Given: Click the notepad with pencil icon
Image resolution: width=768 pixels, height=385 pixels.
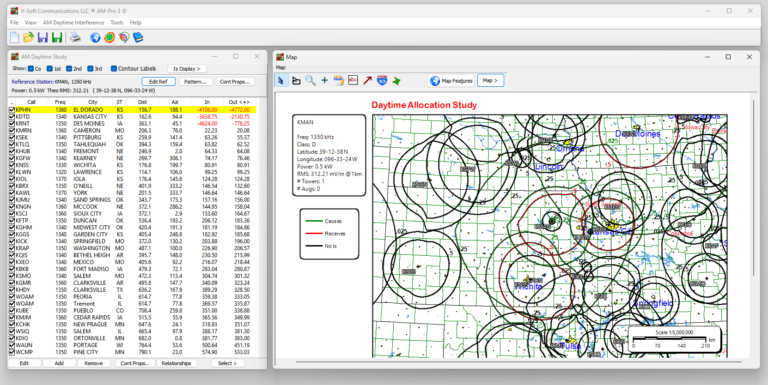Looking at the screenshot, I should 338,80.
